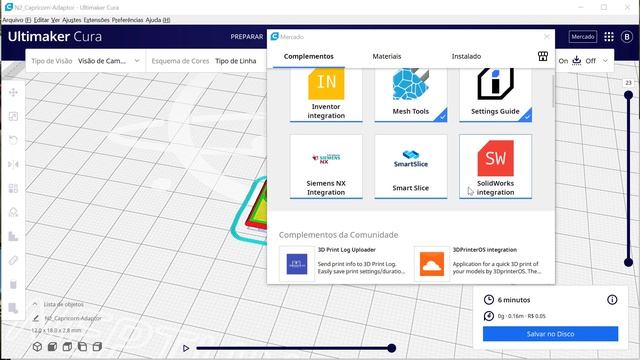Select the Mirror tool in left toolbar

pyautogui.click(x=13, y=164)
